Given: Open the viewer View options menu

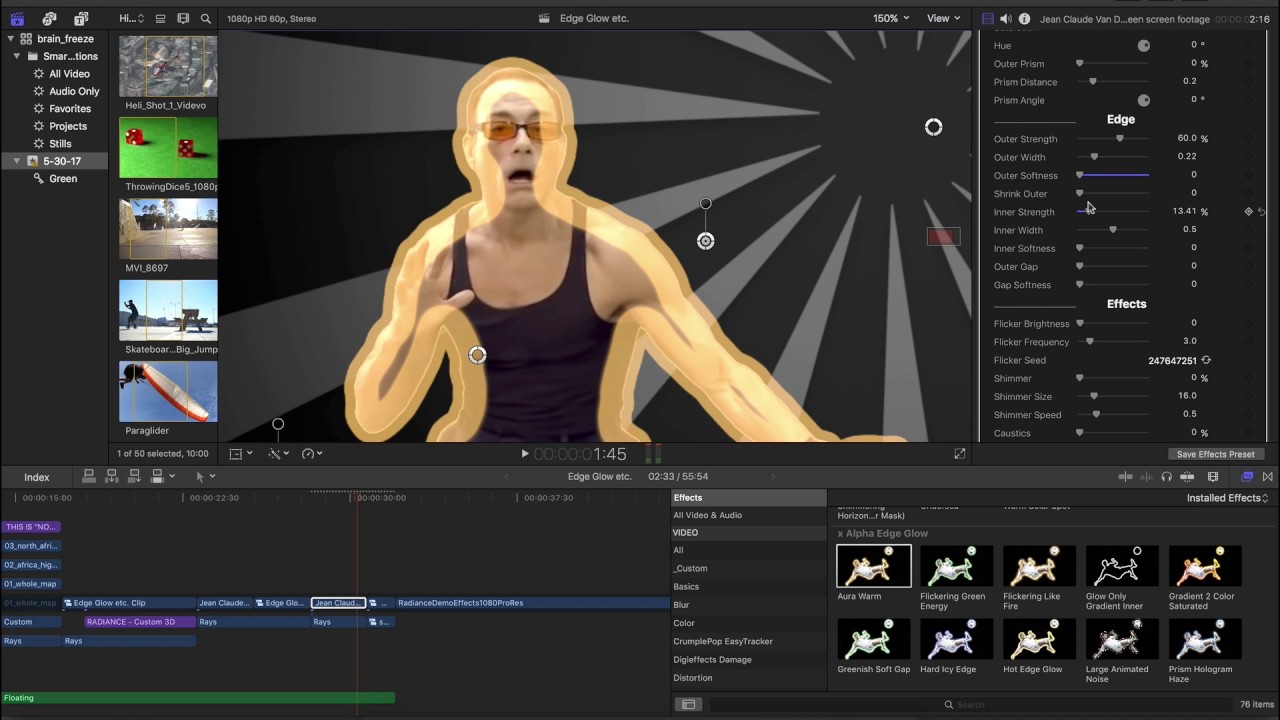Looking at the screenshot, I should click(943, 18).
